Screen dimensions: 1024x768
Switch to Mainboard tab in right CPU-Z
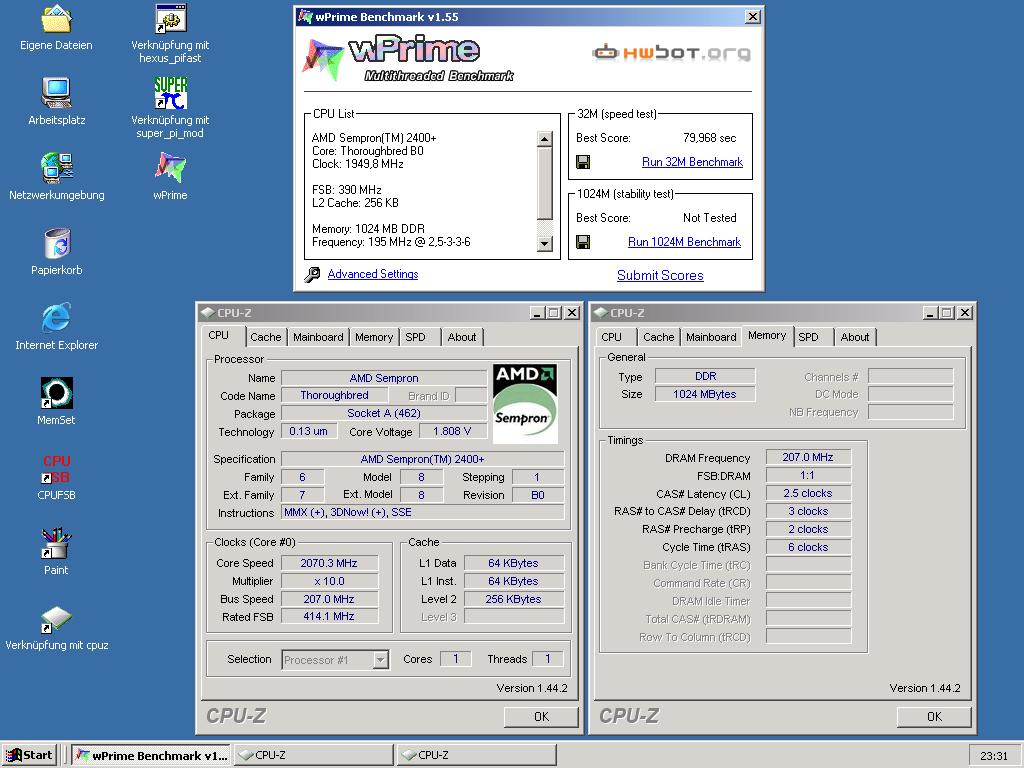711,337
